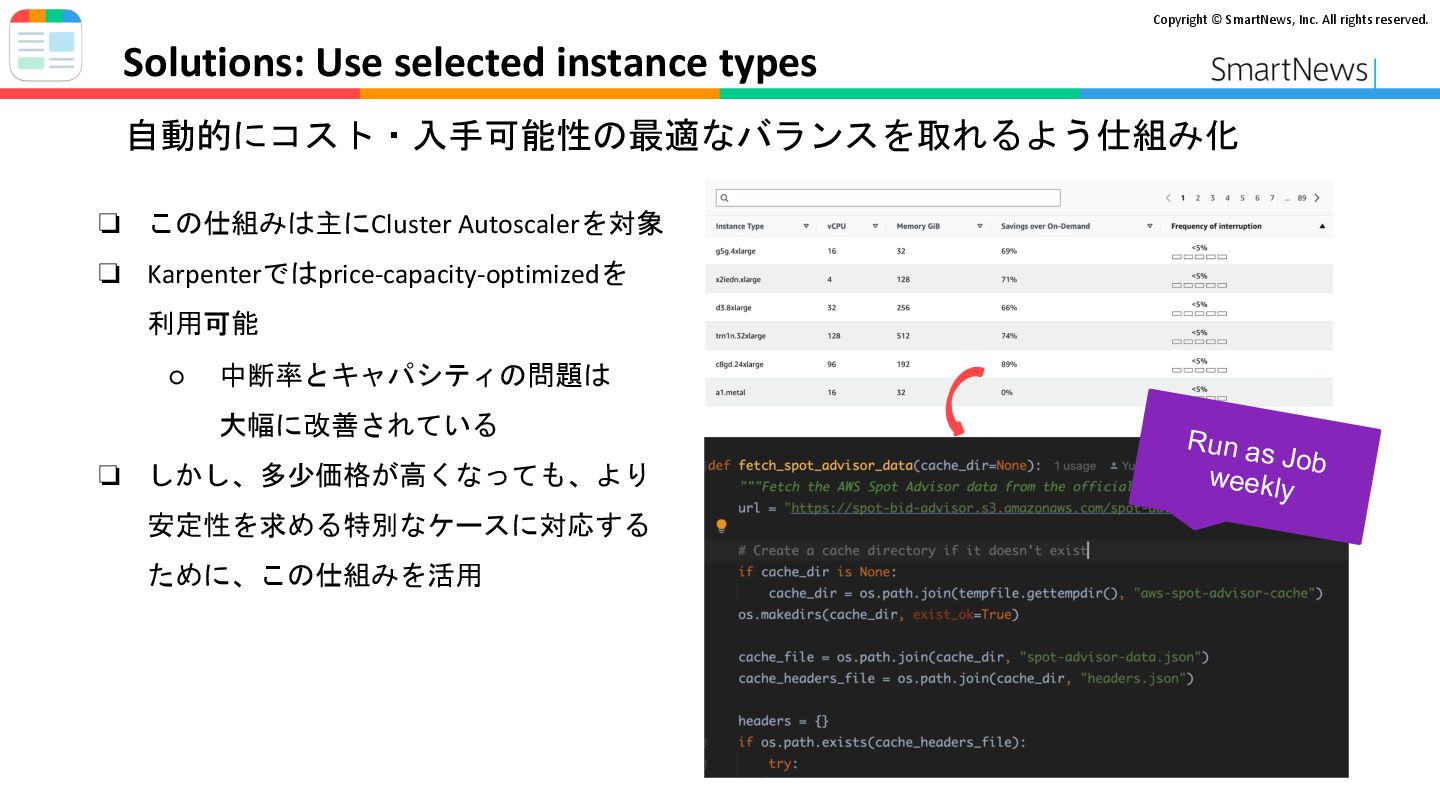The height and width of the screenshot is (810, 1440).
Task: Select the a1.metal instance row name
Action: [x=731, y=393]
